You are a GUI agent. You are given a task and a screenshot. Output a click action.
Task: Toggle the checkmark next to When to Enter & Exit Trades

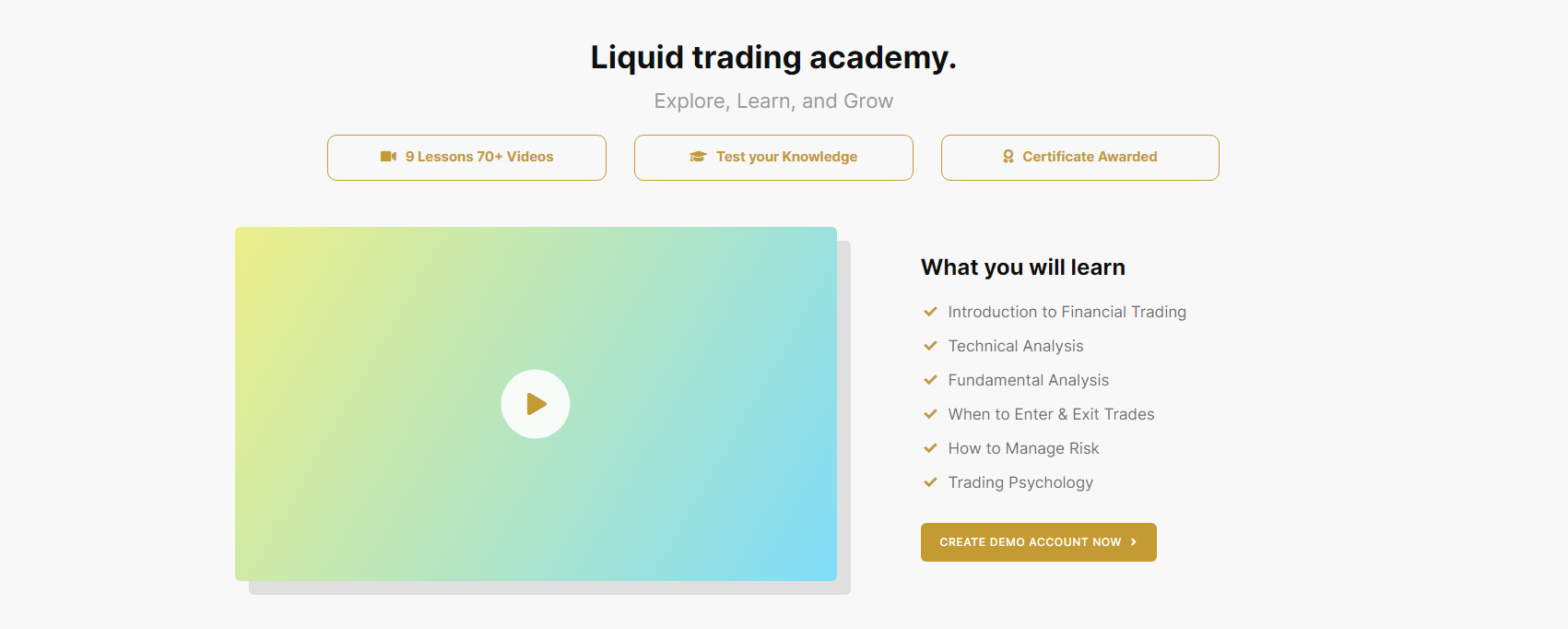coord(930,414)
